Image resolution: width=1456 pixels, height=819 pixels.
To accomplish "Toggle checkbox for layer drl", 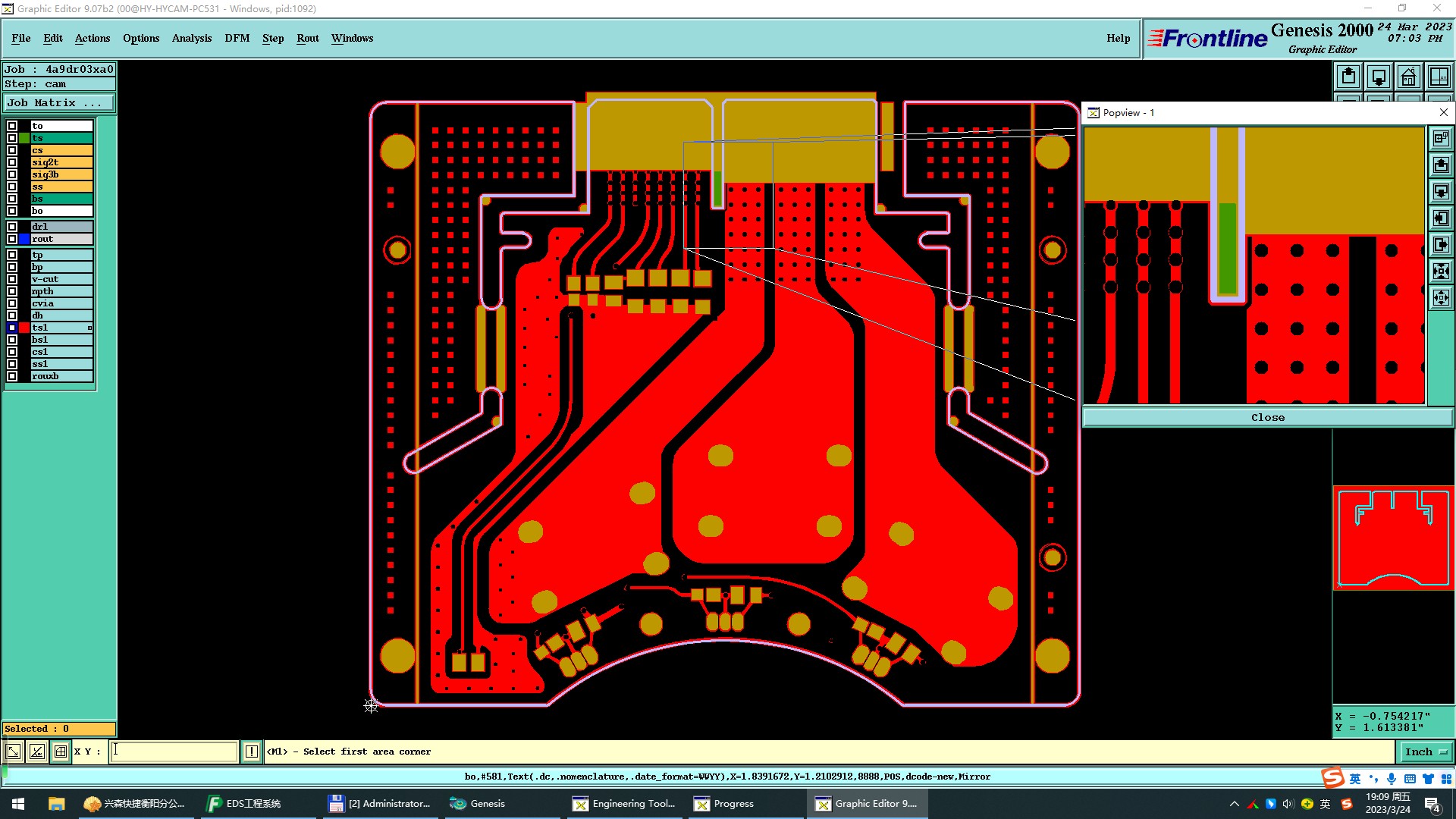I will (12, 227).
